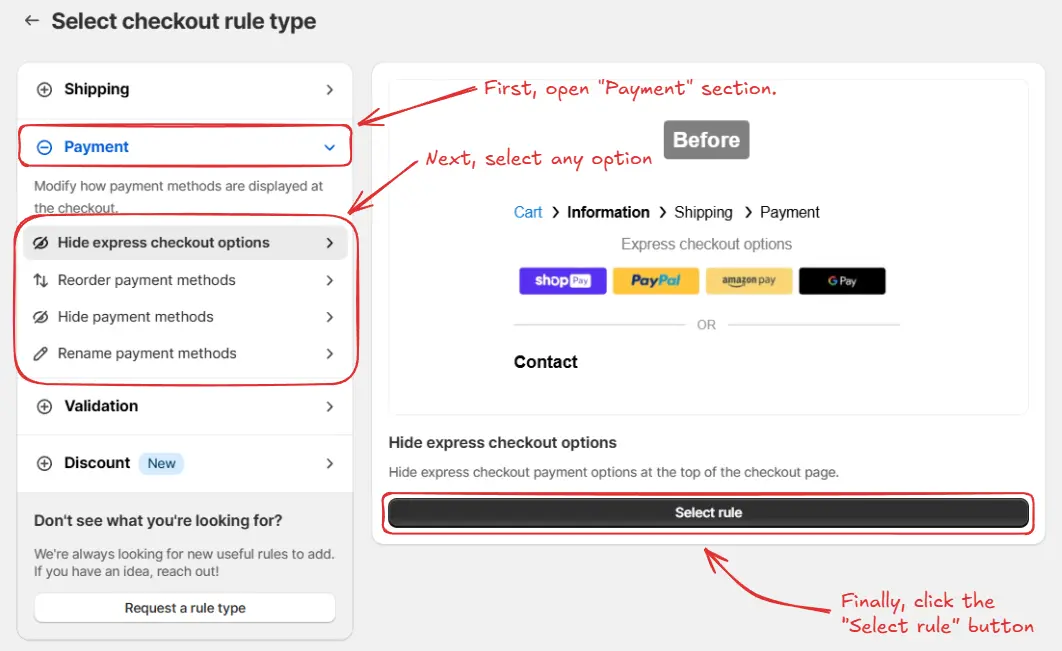Click the Amazon Pay option in the preview

click(749, 281)
